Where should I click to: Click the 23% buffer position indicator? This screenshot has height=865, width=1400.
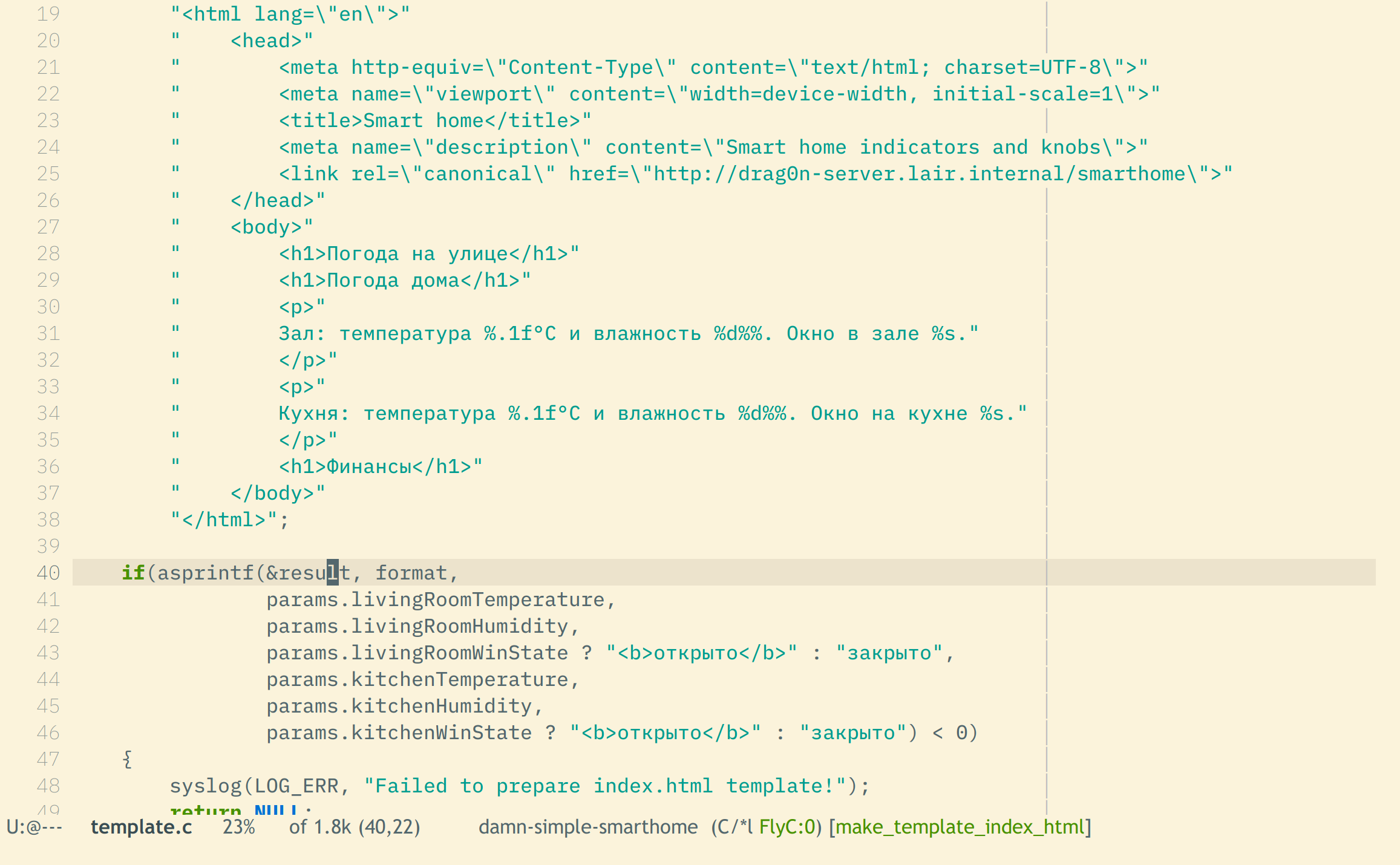click(x=238, y=827)
